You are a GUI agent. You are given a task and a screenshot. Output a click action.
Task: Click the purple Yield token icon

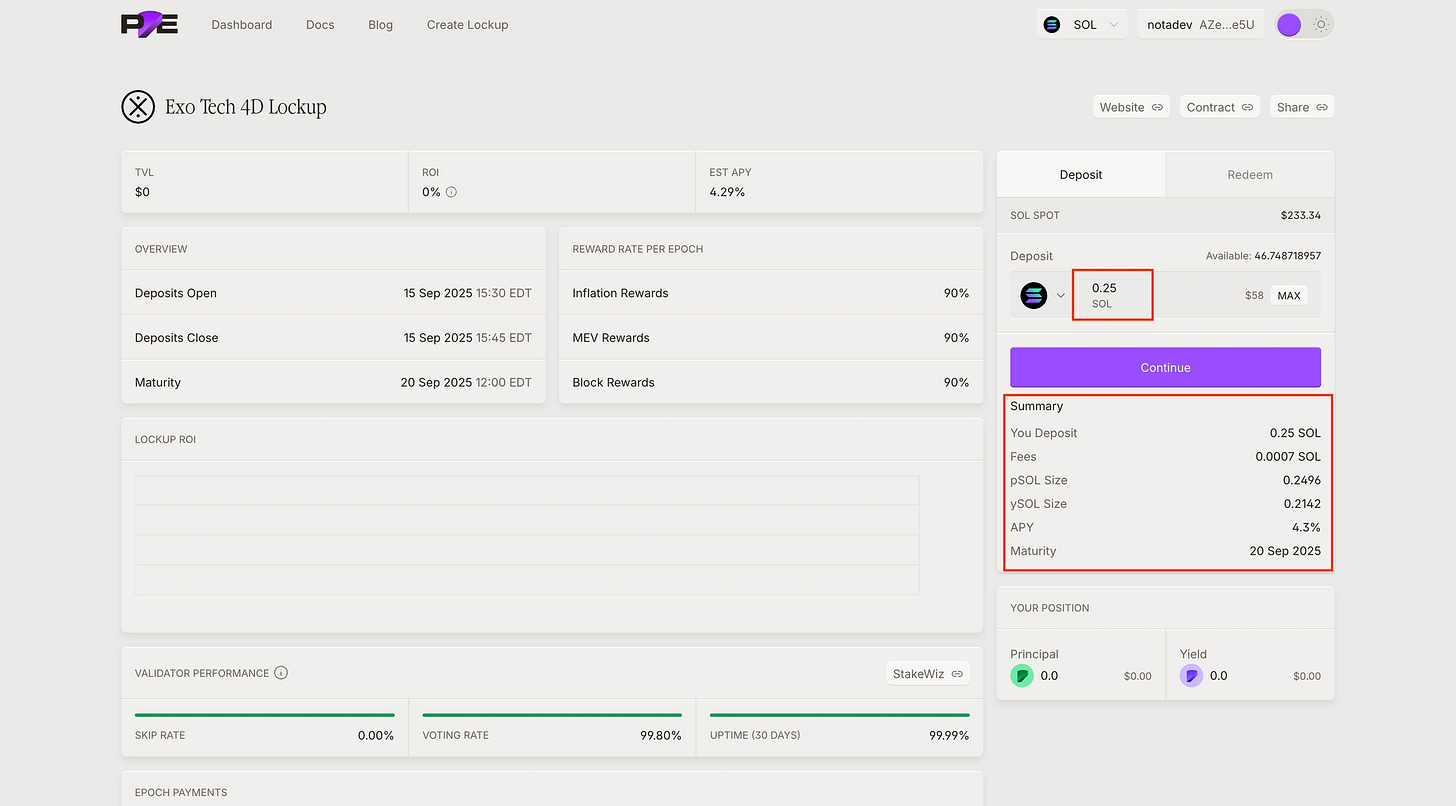pyautogui.click(x=1191, y=676)
